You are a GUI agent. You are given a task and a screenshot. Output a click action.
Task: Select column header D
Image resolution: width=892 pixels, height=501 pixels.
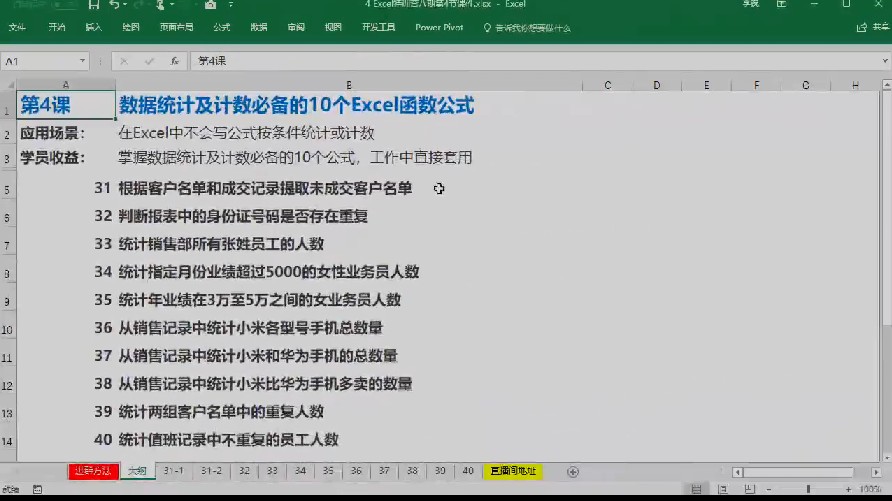click(x=656, y=85)
